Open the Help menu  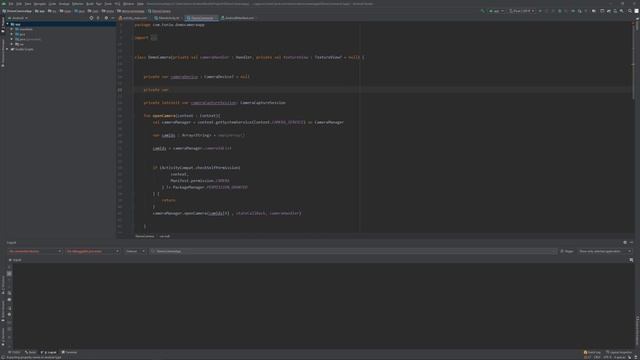[140, 4]
